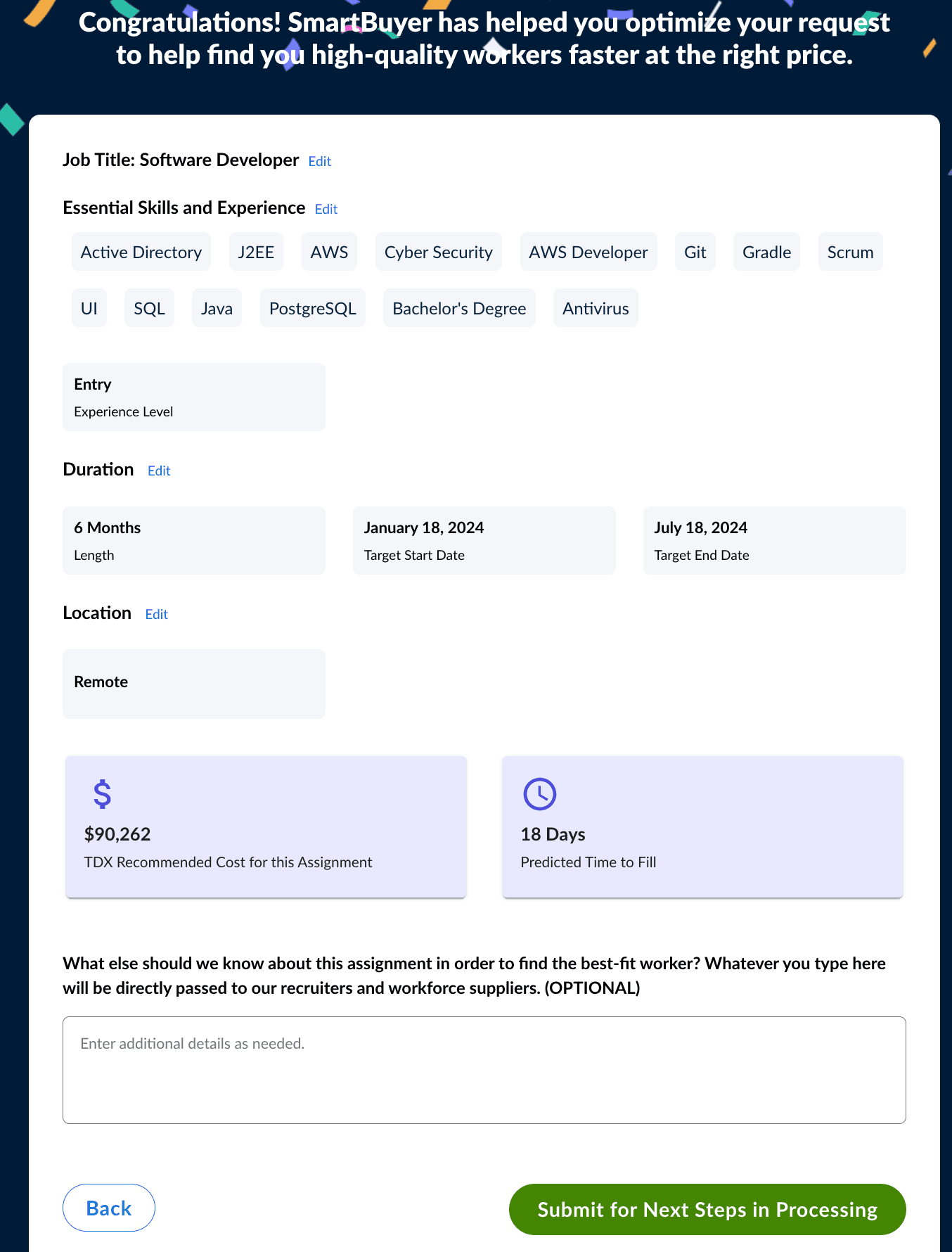952x1252 pixels.
Task: Edit the Location section
Action: coord(157,614)
